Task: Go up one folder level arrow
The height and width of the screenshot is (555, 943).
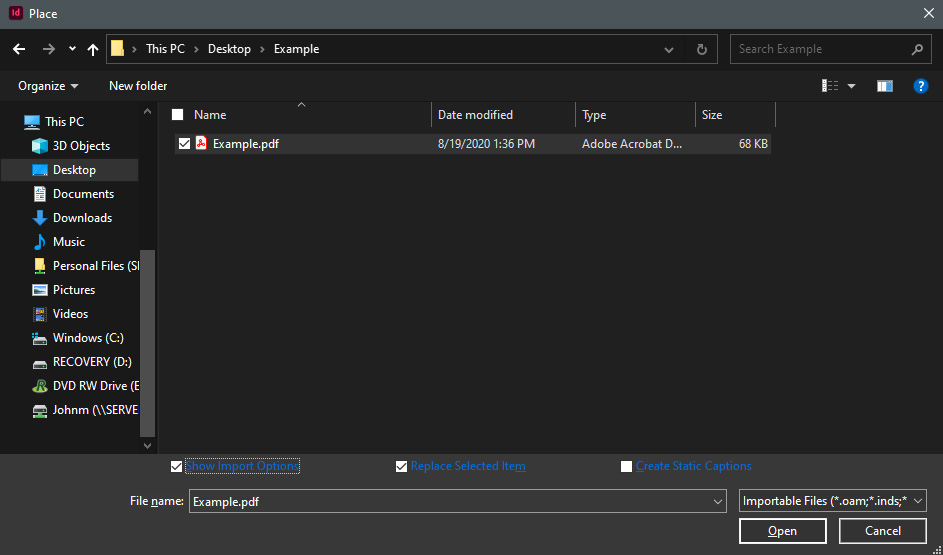Action: coord(93,49)
